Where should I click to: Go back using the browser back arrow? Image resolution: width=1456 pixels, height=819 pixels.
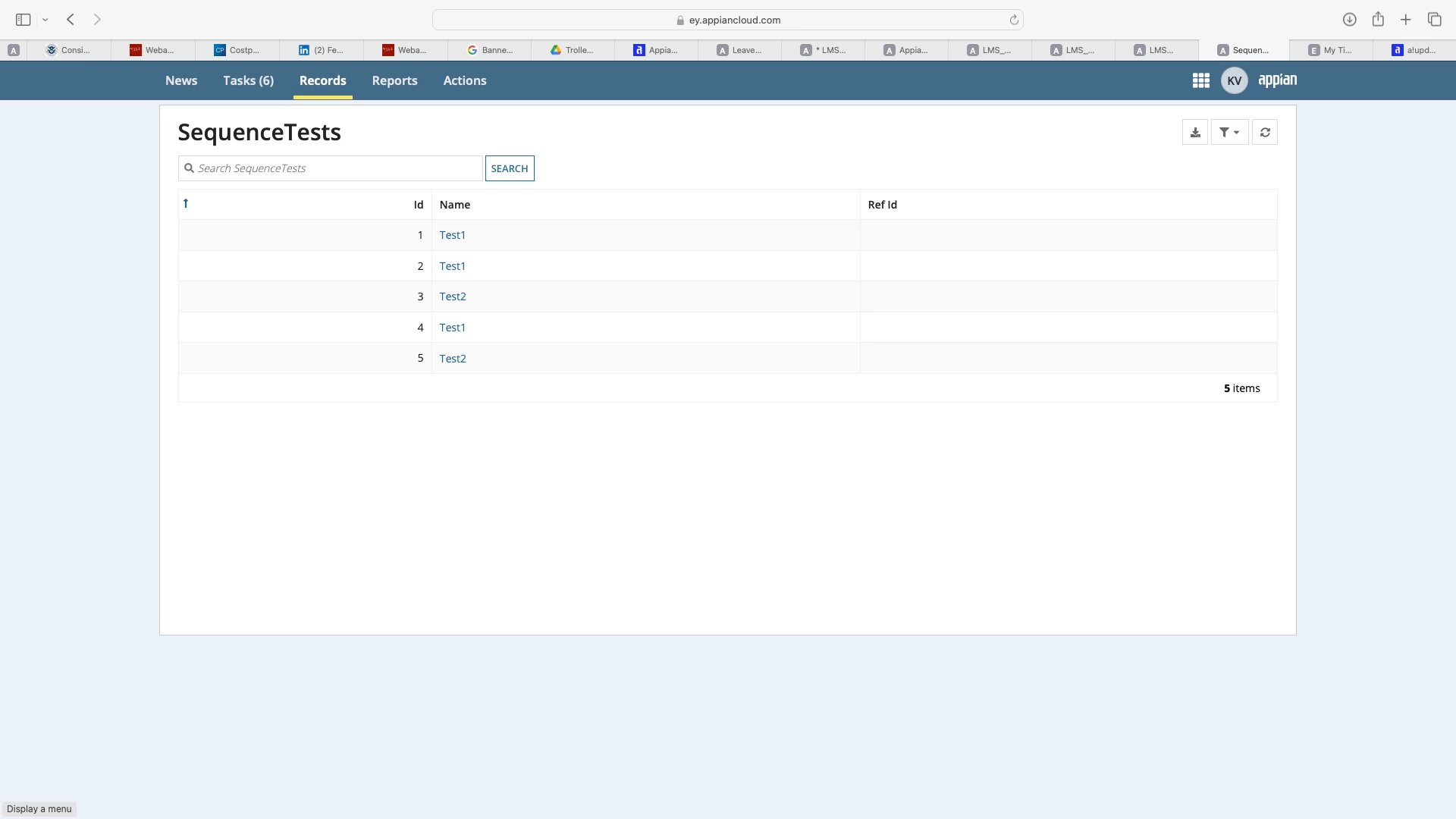tap(71, 20)
